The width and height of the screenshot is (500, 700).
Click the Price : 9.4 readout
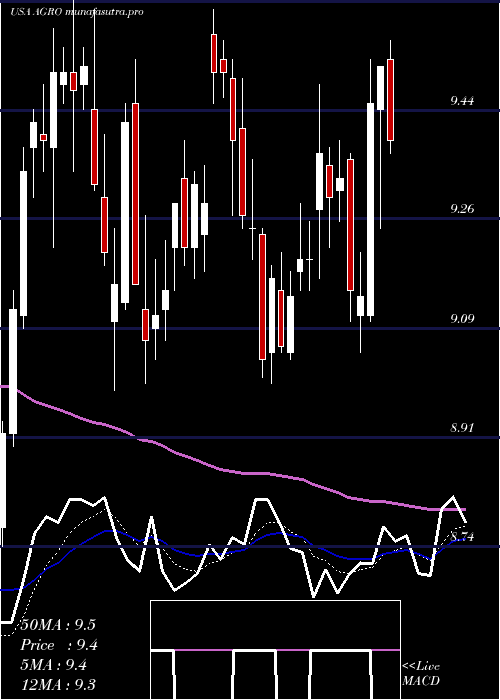(x=59, y=645)
